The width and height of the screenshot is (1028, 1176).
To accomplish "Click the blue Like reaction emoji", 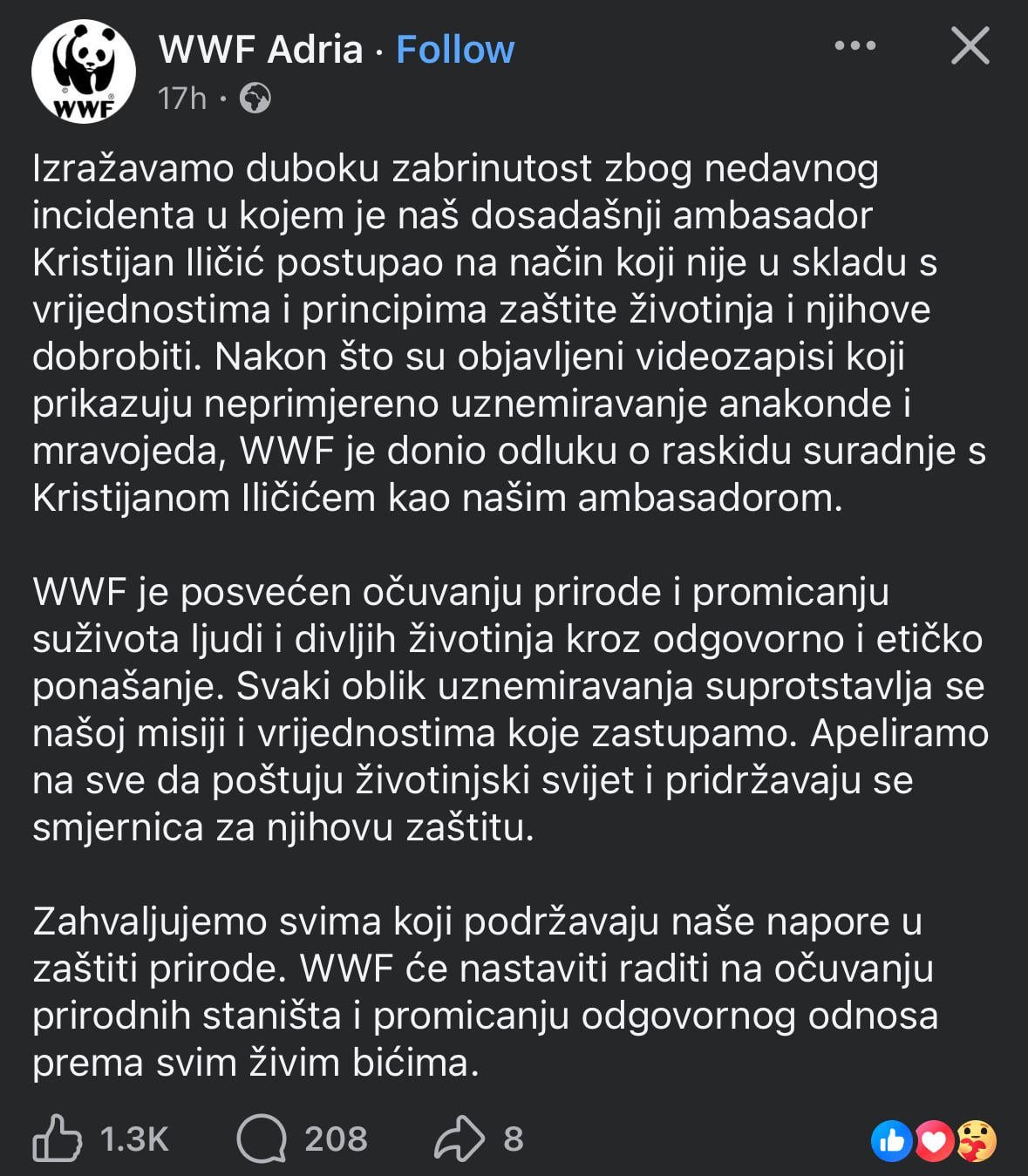I will click(x=891, y=1140).
